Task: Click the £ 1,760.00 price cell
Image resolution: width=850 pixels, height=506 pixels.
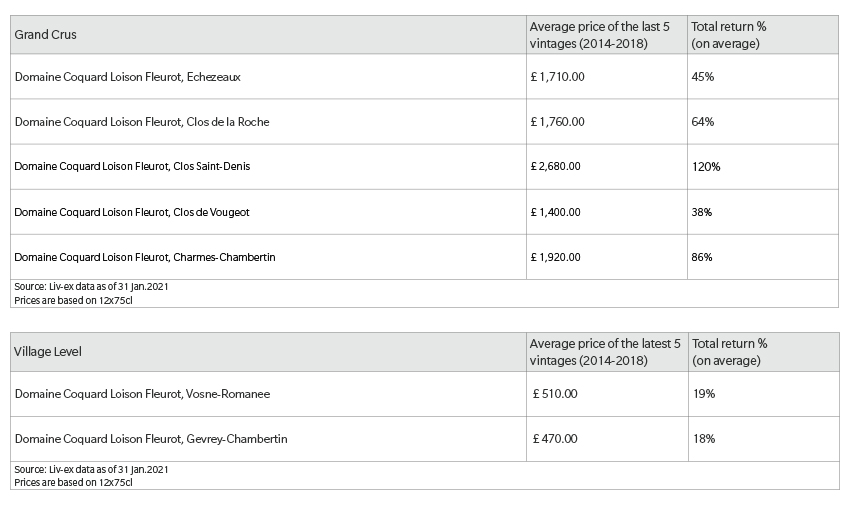Action: coord(557,122)
